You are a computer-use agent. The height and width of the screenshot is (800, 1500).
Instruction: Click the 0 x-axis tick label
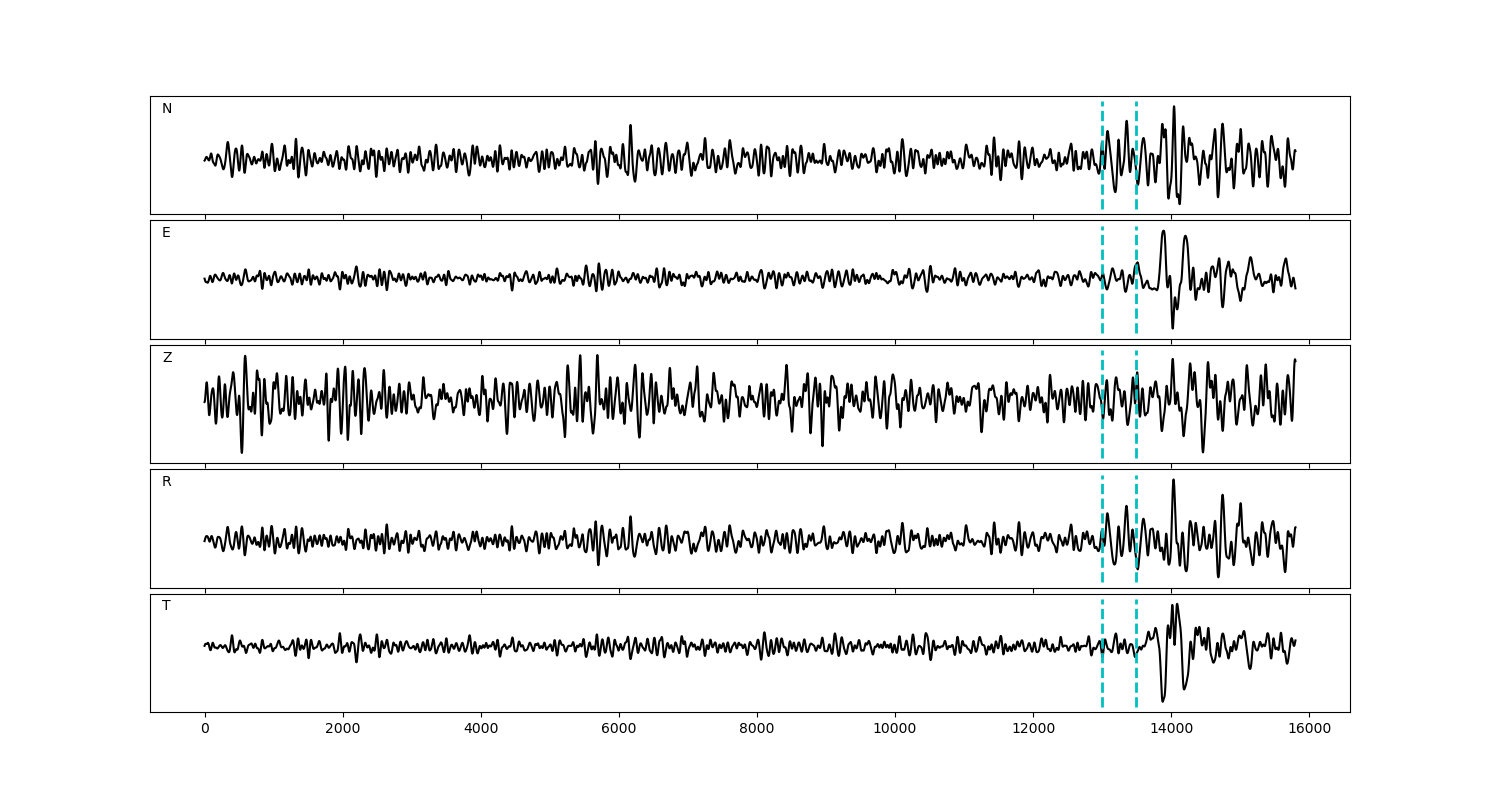pyautogui.click(x=205, y=730)
